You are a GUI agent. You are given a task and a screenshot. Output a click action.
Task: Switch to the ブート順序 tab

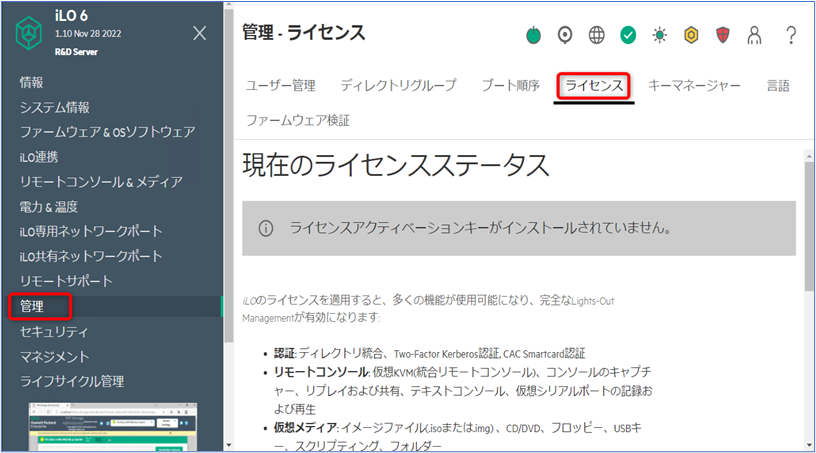click(x=511, y=85)
